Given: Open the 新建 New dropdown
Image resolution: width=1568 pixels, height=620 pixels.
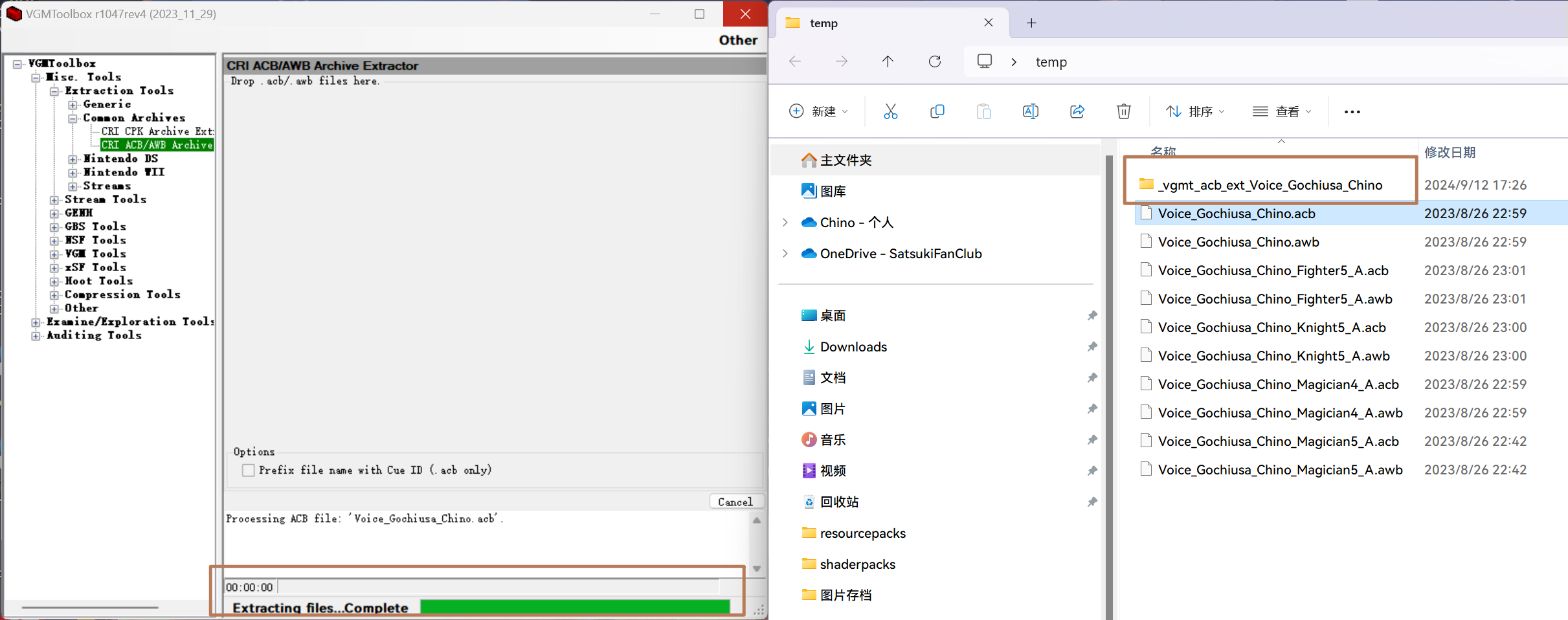Looking at the screenshot, I should [x=818, y=111].
